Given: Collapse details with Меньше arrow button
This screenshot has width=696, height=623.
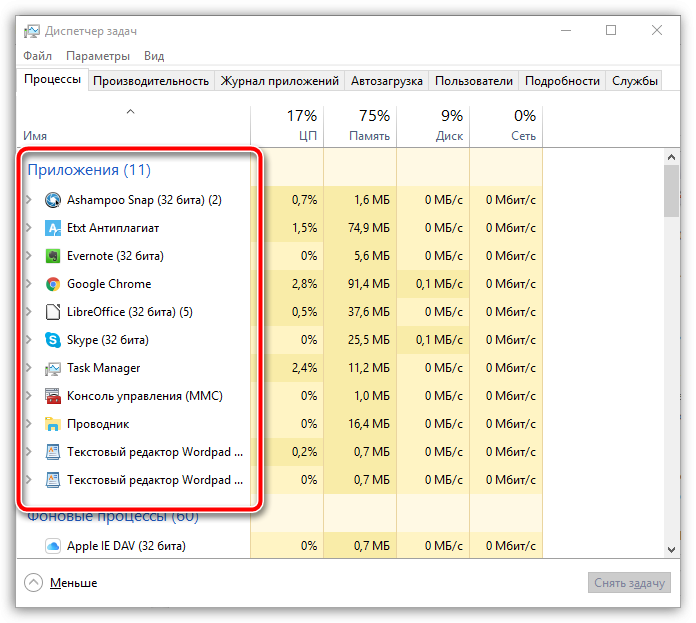Looking at the screenshot, I should pyautogui.click(x=33, y=583).
